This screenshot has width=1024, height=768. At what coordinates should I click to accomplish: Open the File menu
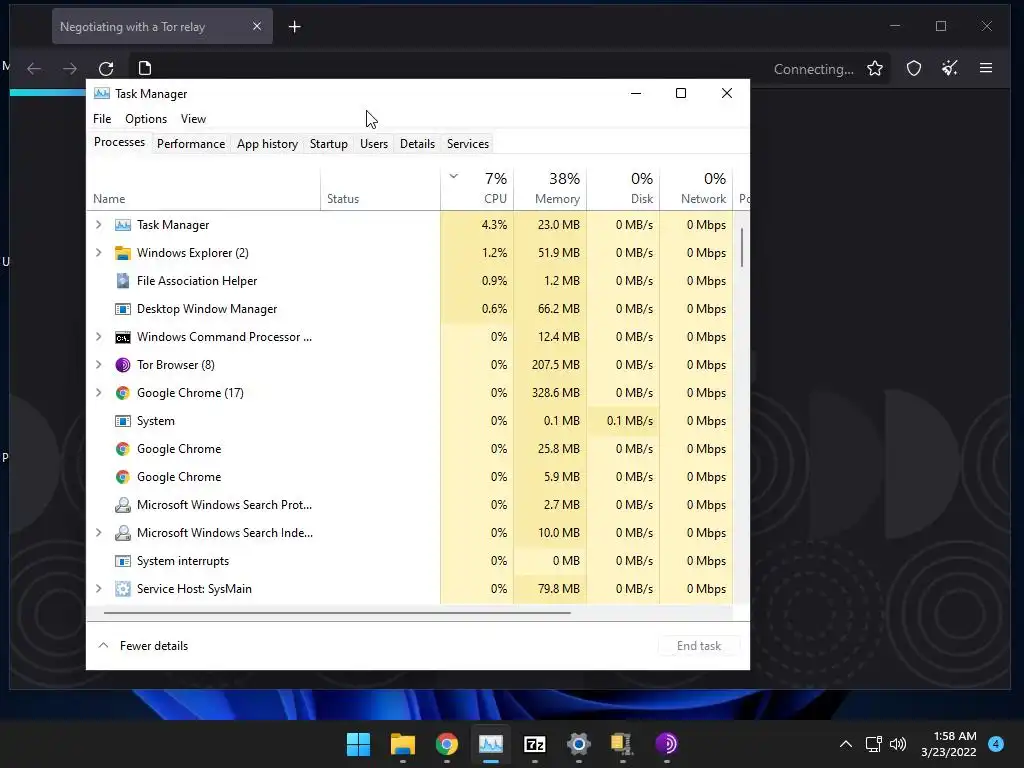(x=102, y=119)
